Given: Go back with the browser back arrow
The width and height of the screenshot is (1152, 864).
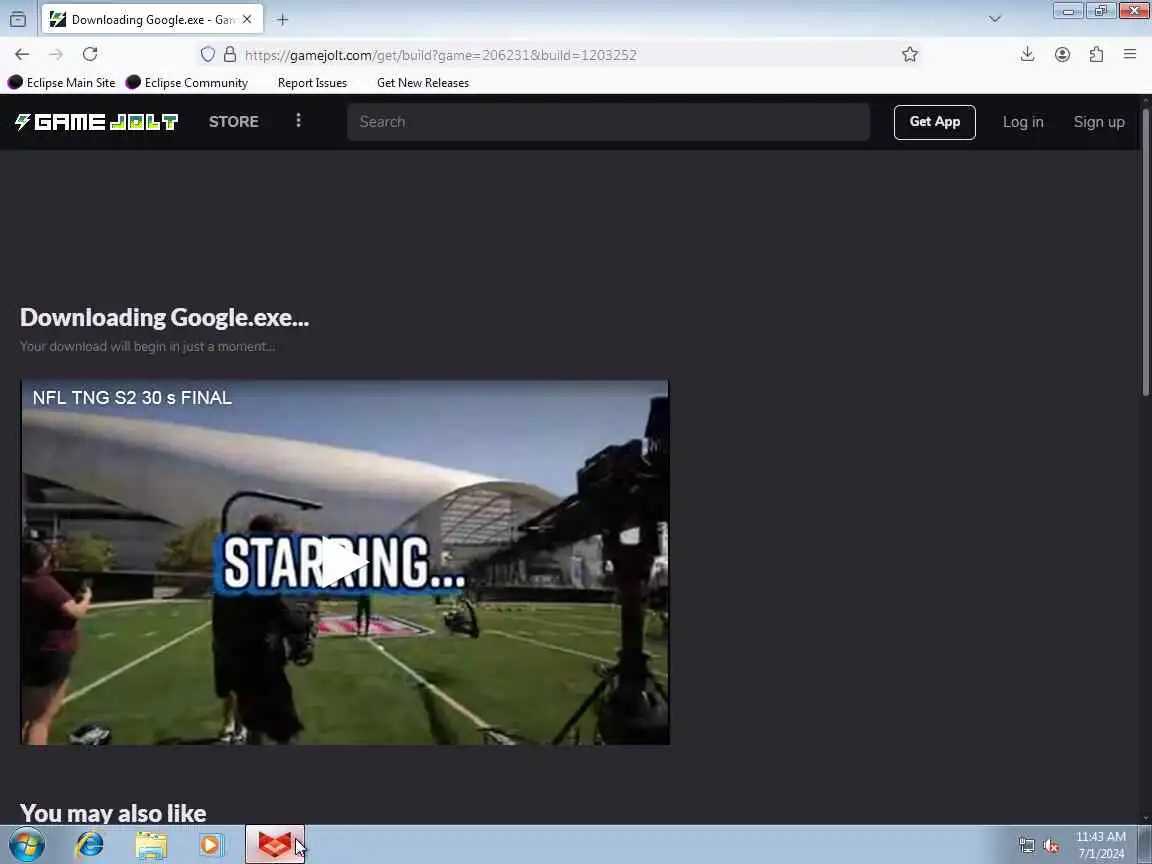Looking at the screenshot, I should pos(22,54).
